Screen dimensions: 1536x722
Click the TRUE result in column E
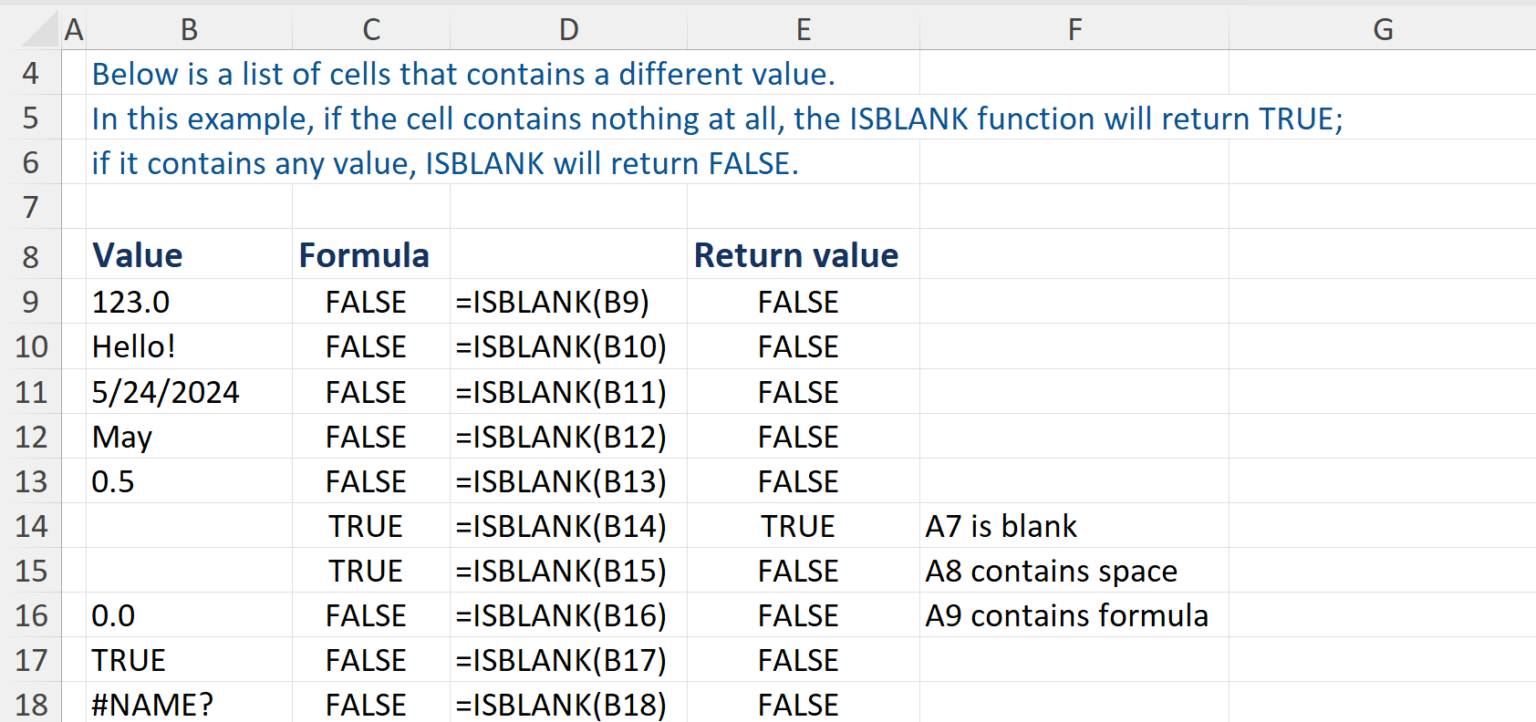(797, 526)
